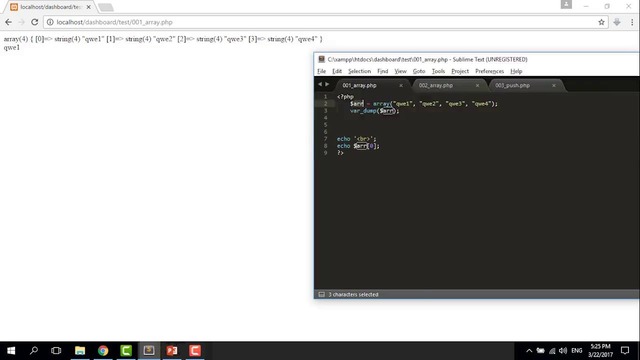The image size is (640, 360).
Task: Open the Chrome profile avatar button
Action: pyautogui.click(x=566, y=4)
